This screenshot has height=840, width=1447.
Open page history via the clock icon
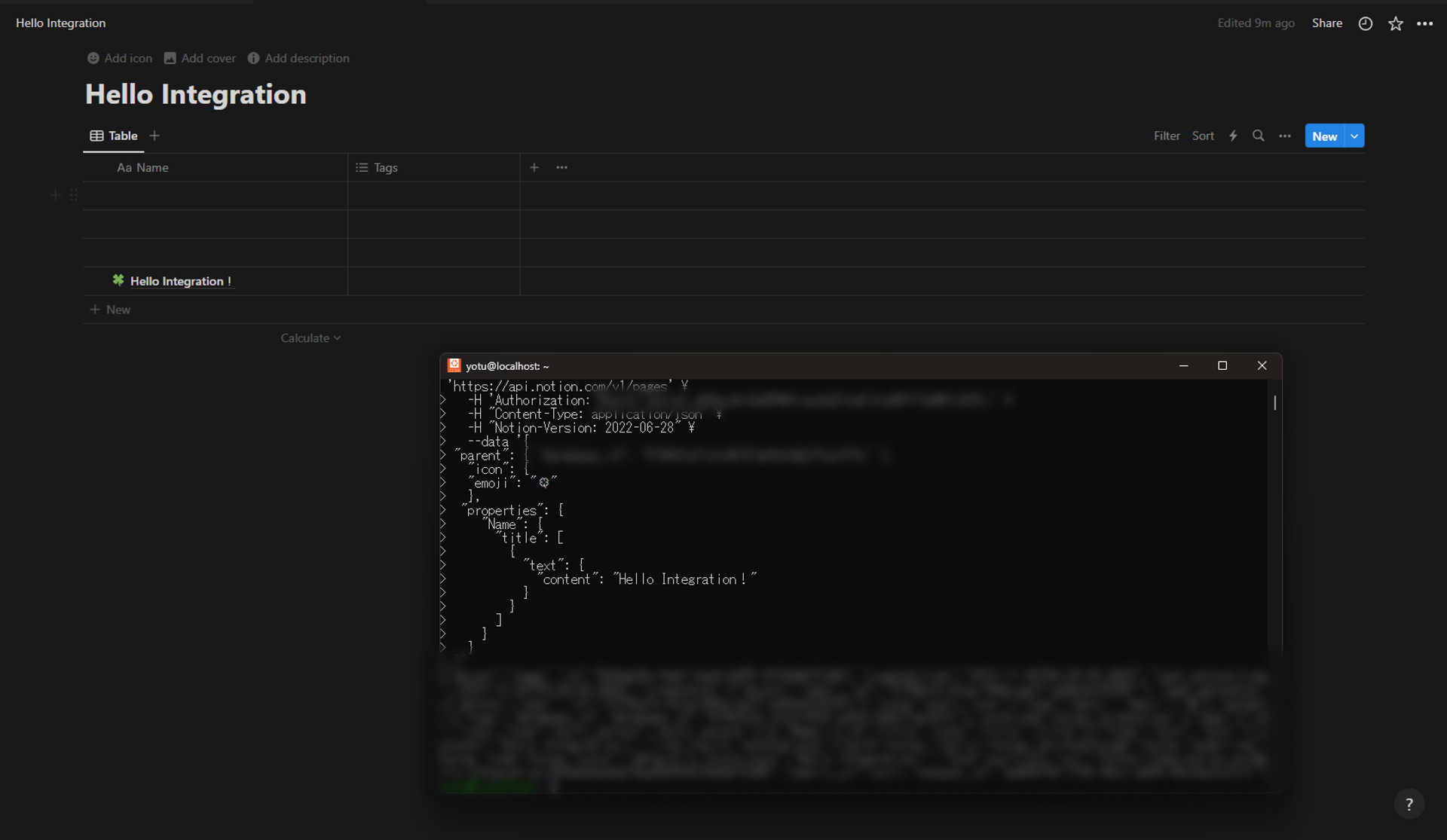[1366, 23]
